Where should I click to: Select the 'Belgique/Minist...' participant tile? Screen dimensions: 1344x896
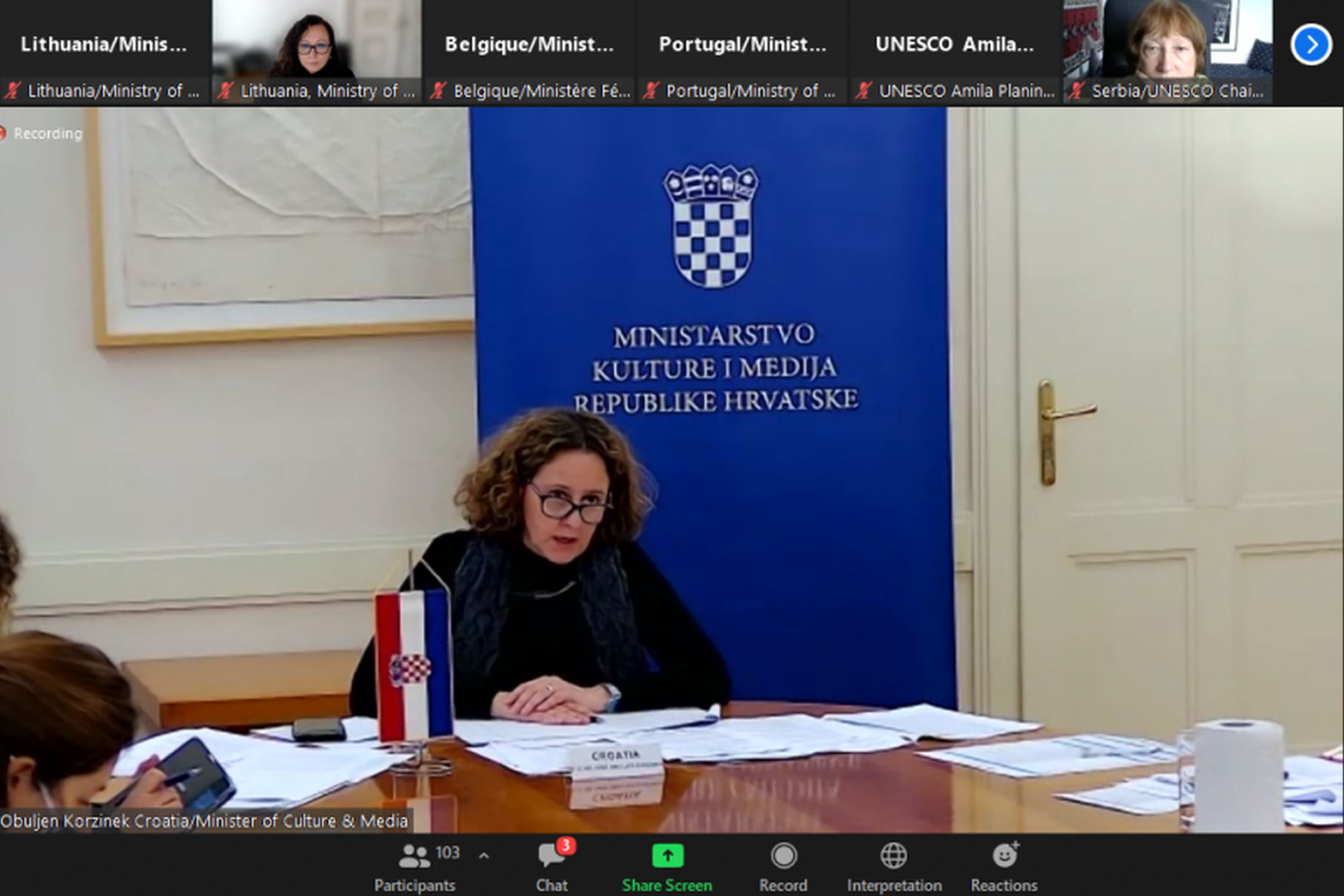click(x=530, y=52)
